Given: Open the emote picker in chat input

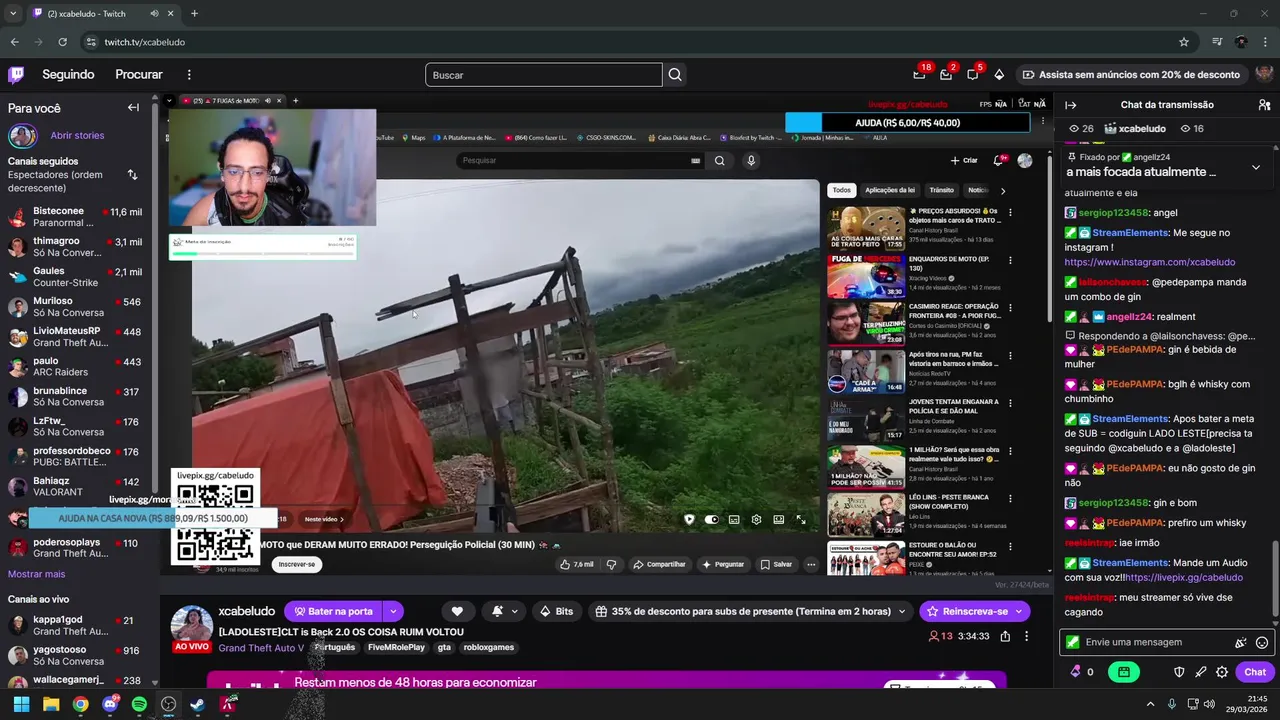Looking at the screenshot, I should coord(1262,642).
